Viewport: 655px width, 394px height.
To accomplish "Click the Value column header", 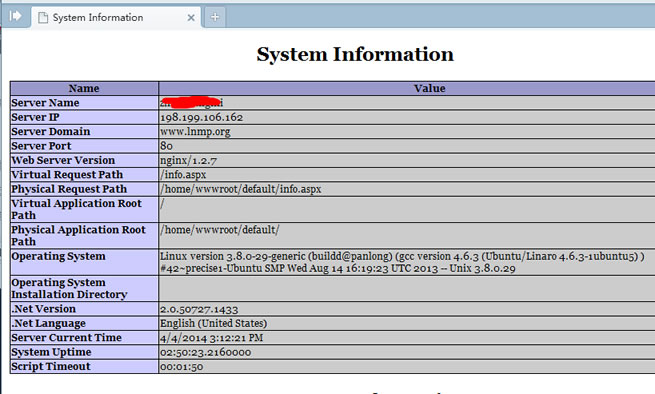I will [x=429, y=88].
